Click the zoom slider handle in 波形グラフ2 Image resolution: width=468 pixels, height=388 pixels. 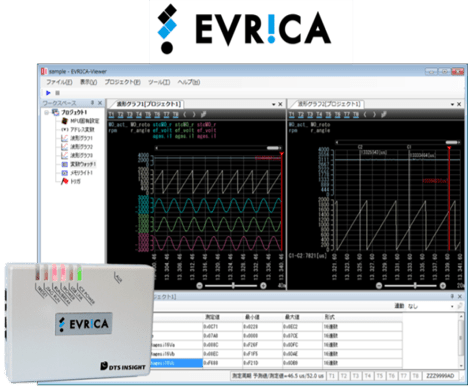(x=415, y=286)
